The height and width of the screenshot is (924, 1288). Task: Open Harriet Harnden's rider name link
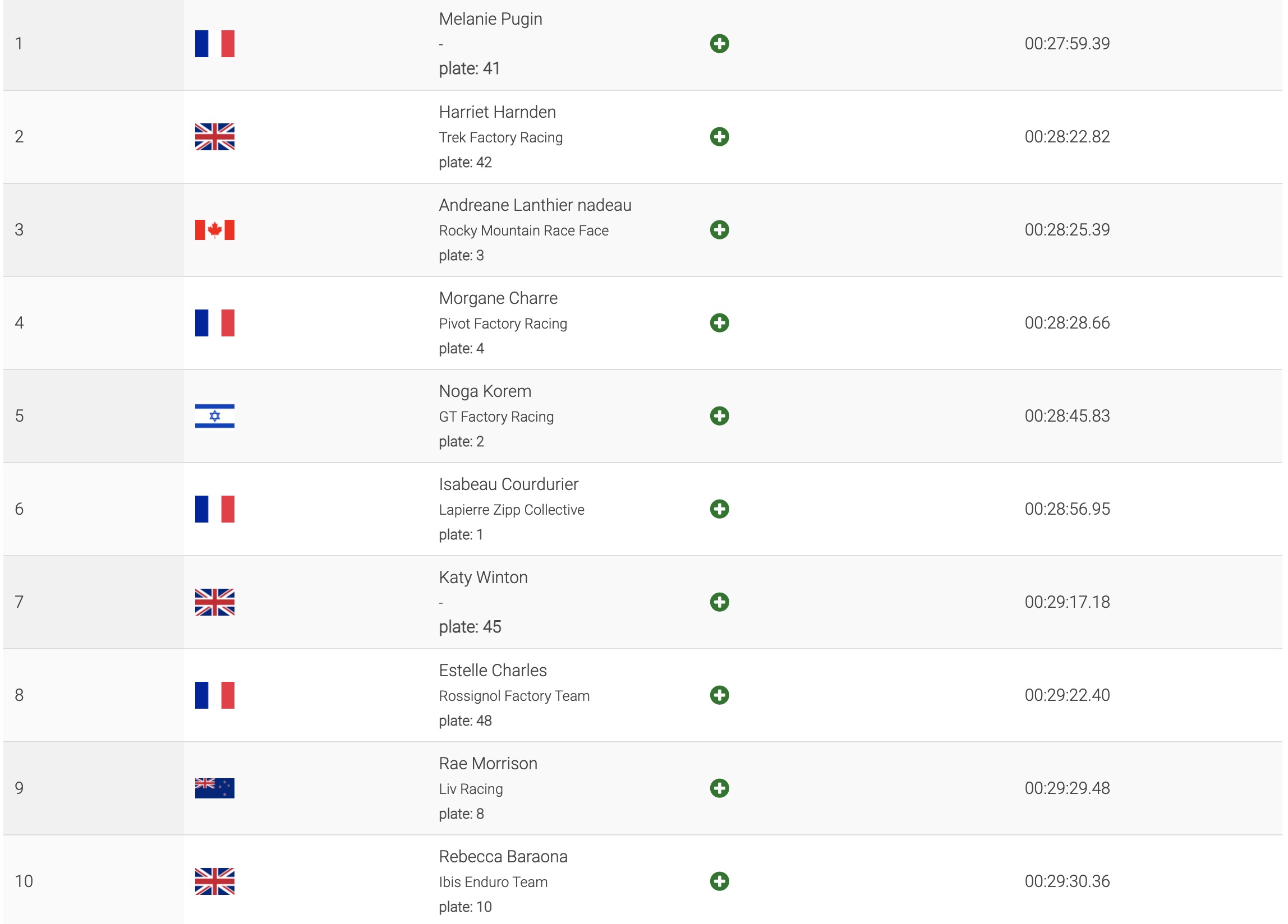[x=497, y=112]
